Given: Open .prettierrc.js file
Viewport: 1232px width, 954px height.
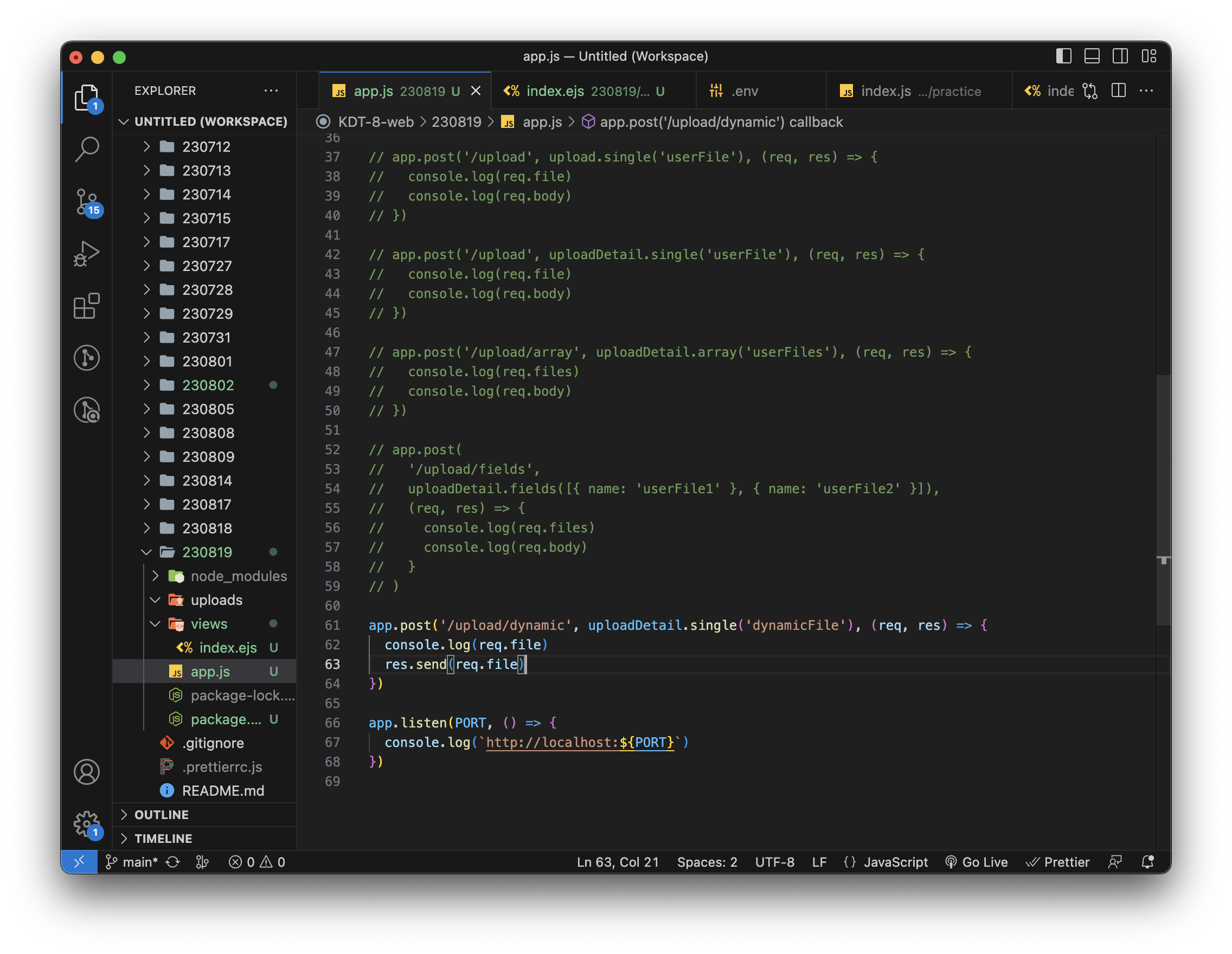Looking at the screenshot, I should (x=205, y=767).
